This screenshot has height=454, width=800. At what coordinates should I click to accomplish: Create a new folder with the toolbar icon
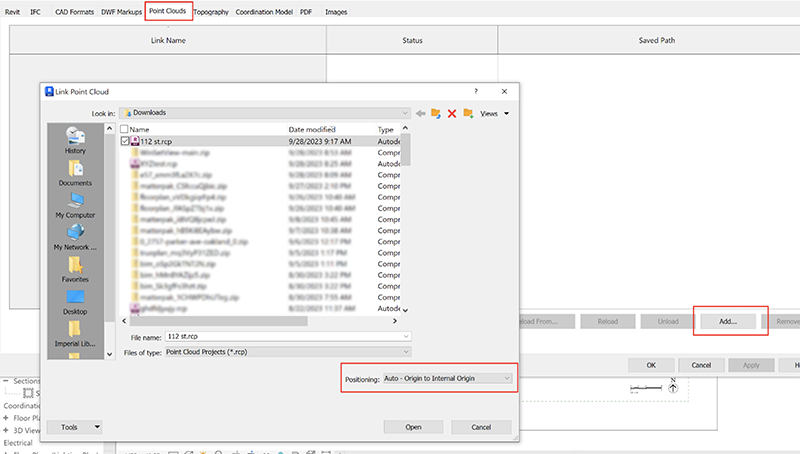[467, 113]
